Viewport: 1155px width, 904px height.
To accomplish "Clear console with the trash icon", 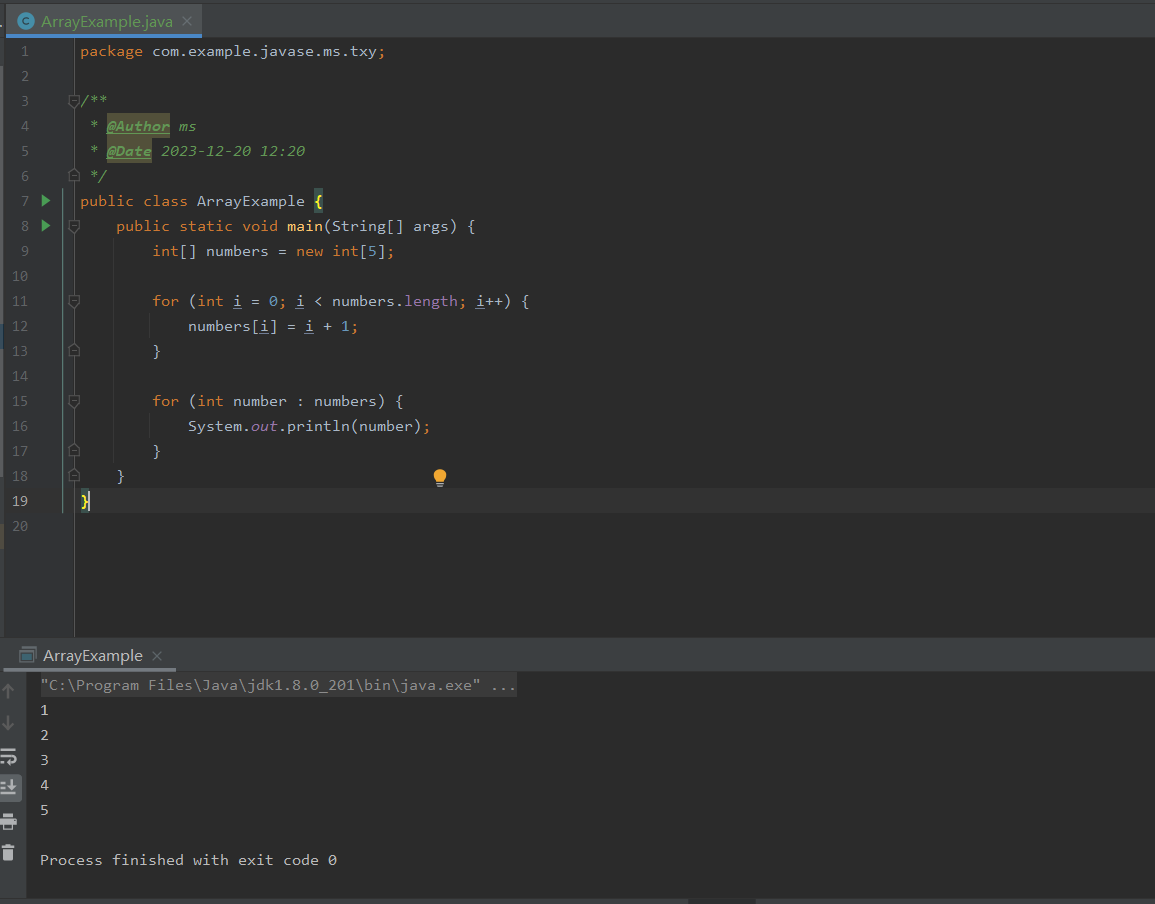I will 8,852.
